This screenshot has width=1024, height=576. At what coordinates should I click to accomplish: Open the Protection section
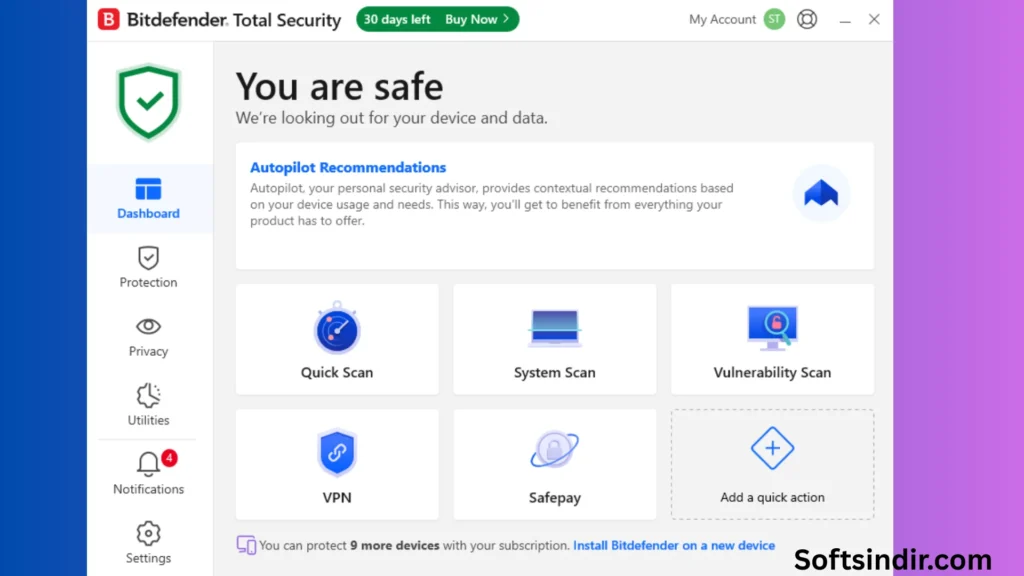(148, 267)
